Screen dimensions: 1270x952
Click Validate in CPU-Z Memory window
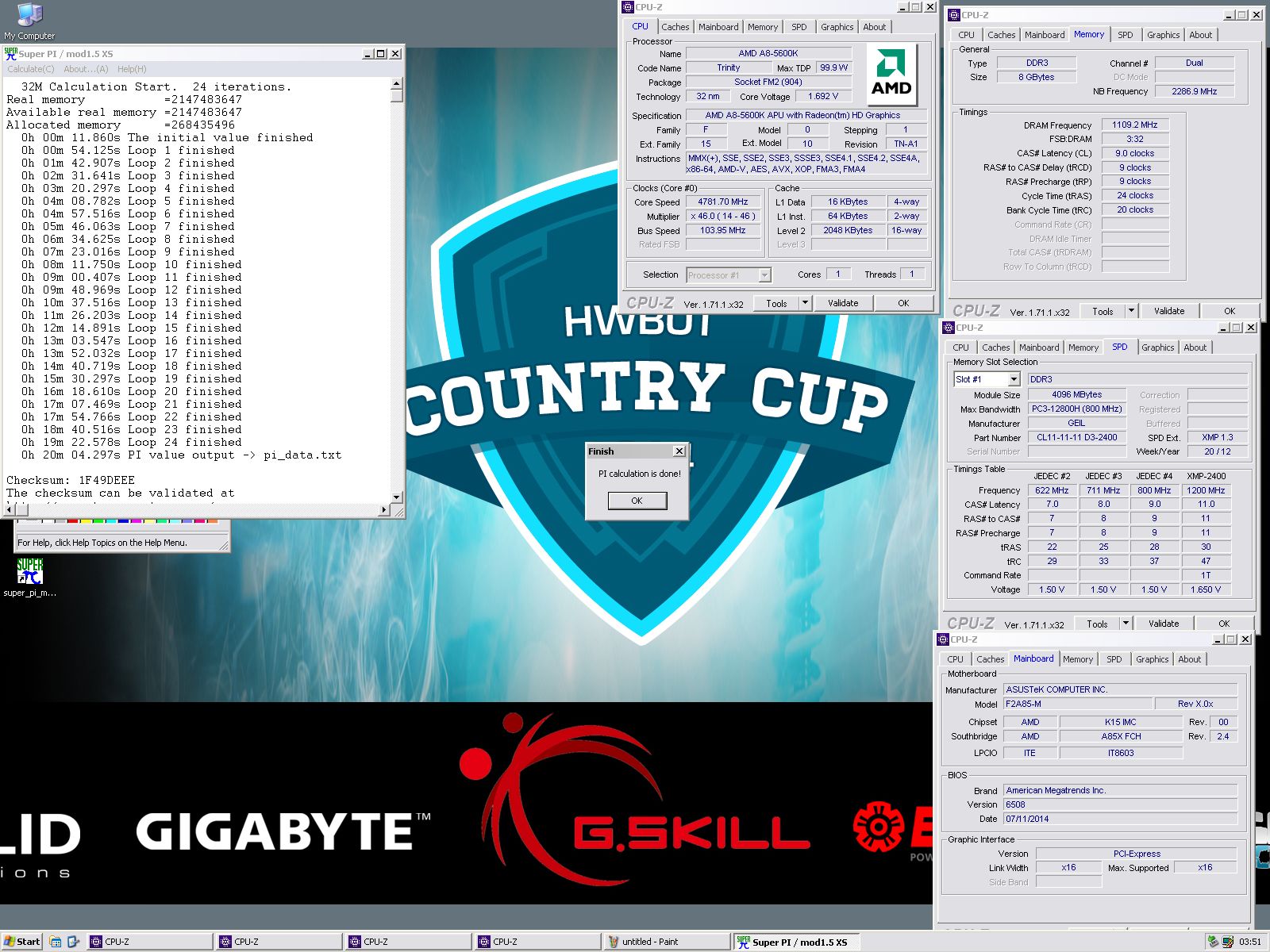[x=1169, y=311]
